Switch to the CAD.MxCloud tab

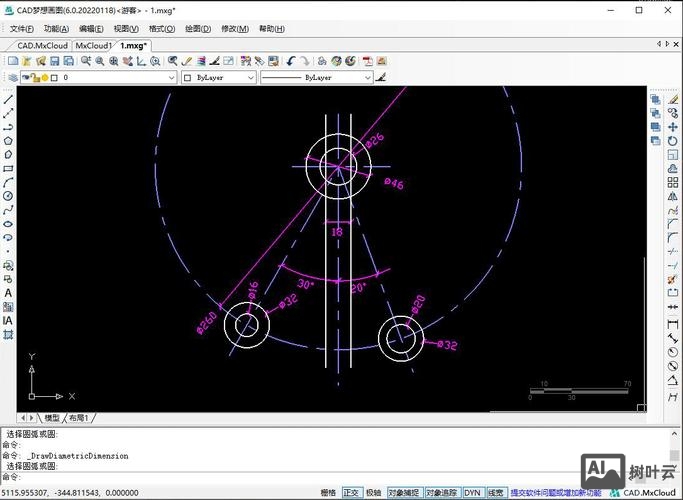[x=42, y=45]
